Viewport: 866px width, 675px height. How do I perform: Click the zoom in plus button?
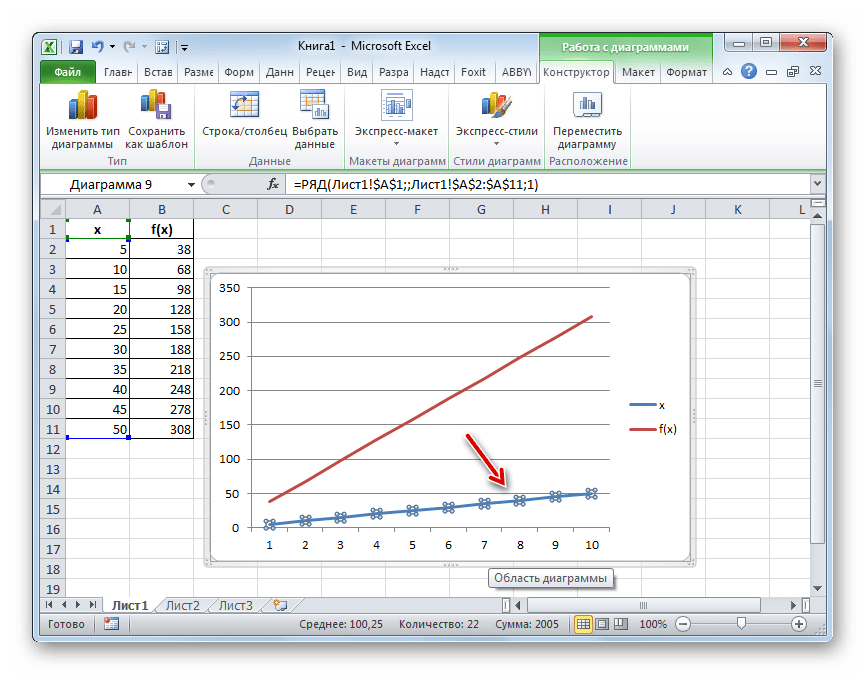click(x=799, y=624)
